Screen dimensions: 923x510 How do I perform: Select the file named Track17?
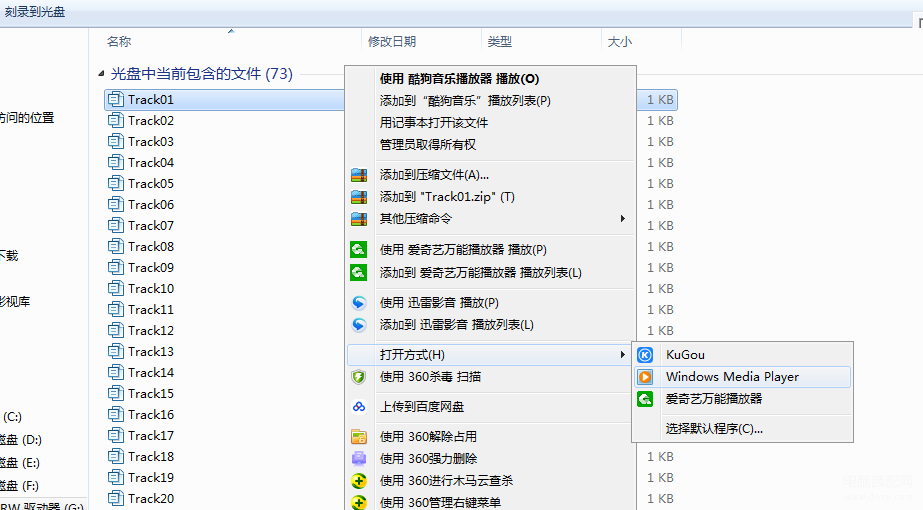(x=151, y=436)
